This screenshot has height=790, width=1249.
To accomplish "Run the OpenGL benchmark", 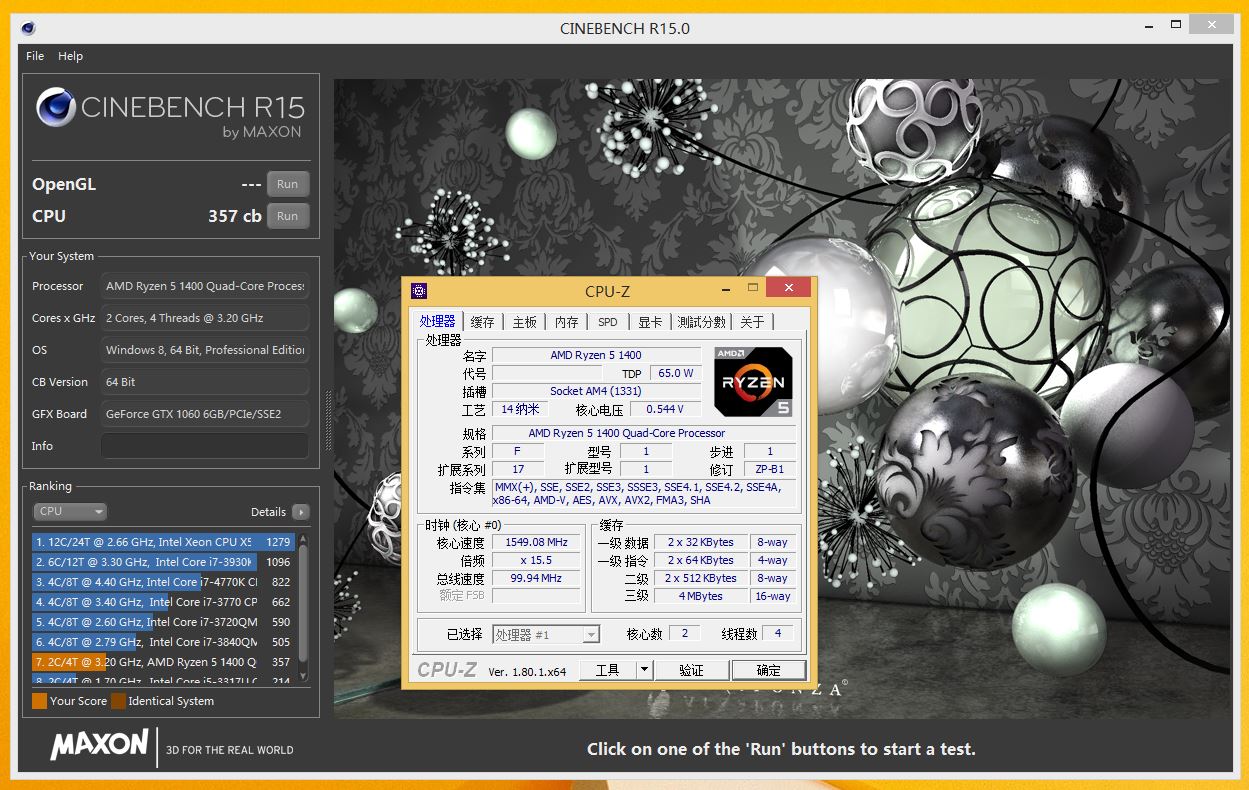I will [287, 183].
